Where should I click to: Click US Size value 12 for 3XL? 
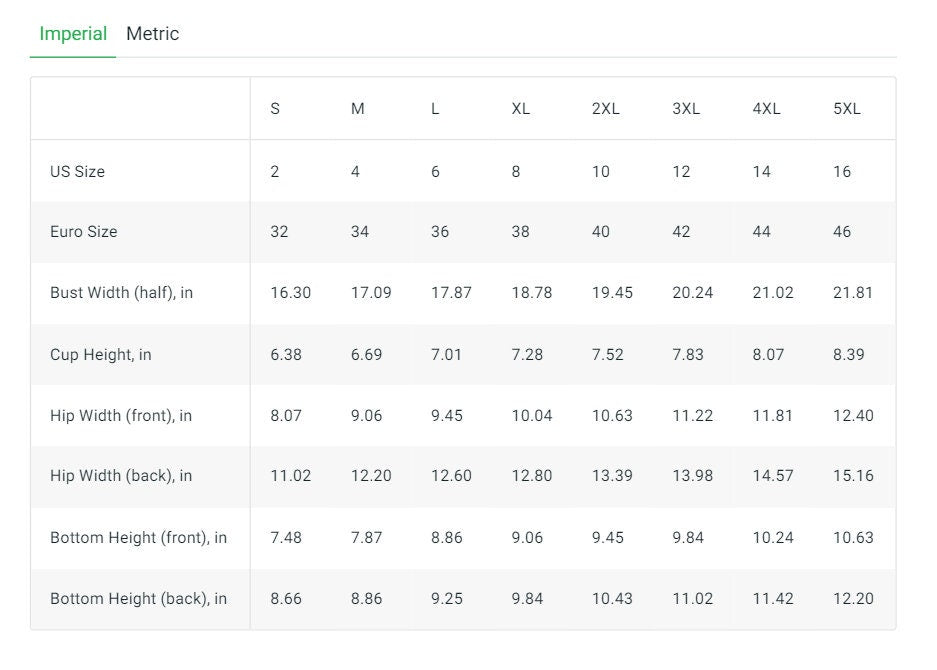(681, 171)
